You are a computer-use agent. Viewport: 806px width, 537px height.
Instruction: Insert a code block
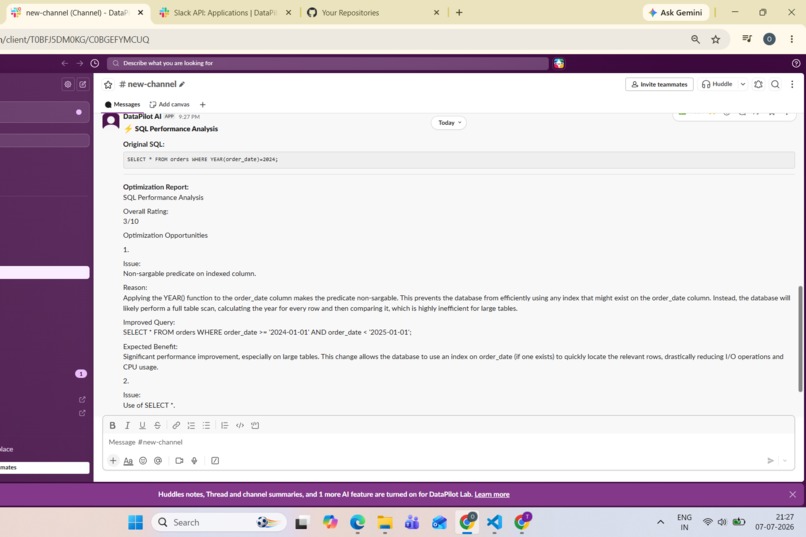[255, 425]
